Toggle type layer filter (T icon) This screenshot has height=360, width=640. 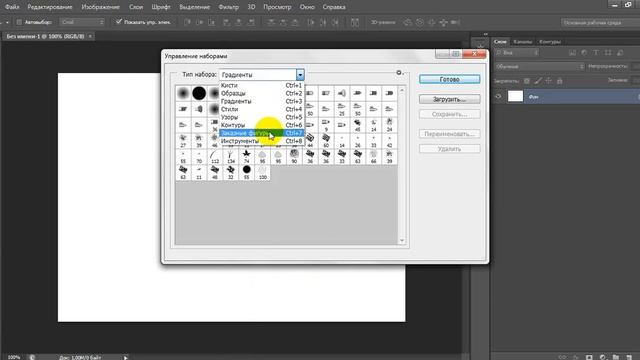[x=596, y=53]
